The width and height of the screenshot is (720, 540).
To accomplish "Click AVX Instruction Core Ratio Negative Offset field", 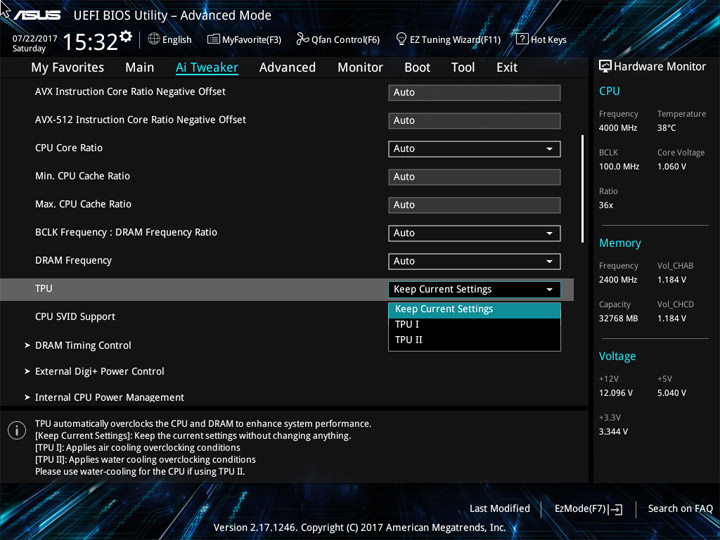I will click(x=474, y=92).
